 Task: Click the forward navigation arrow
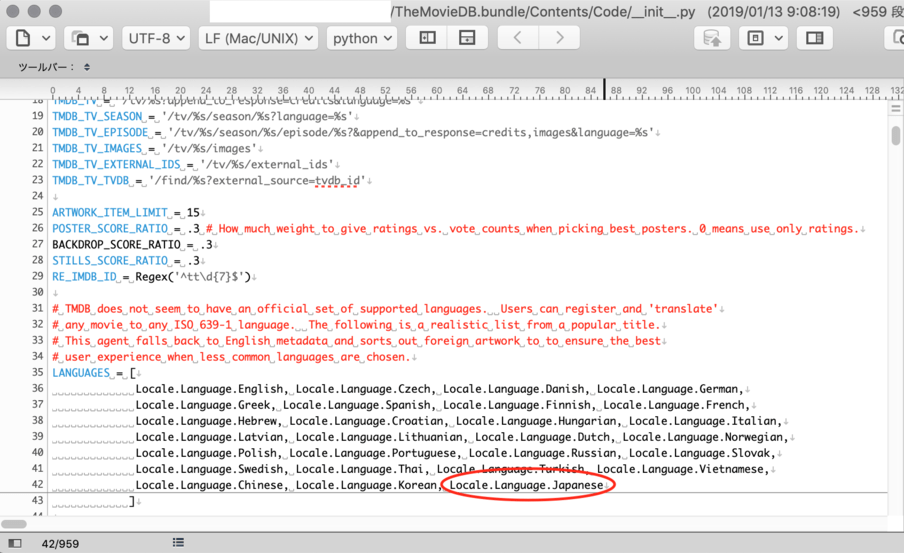pos(559,38)
